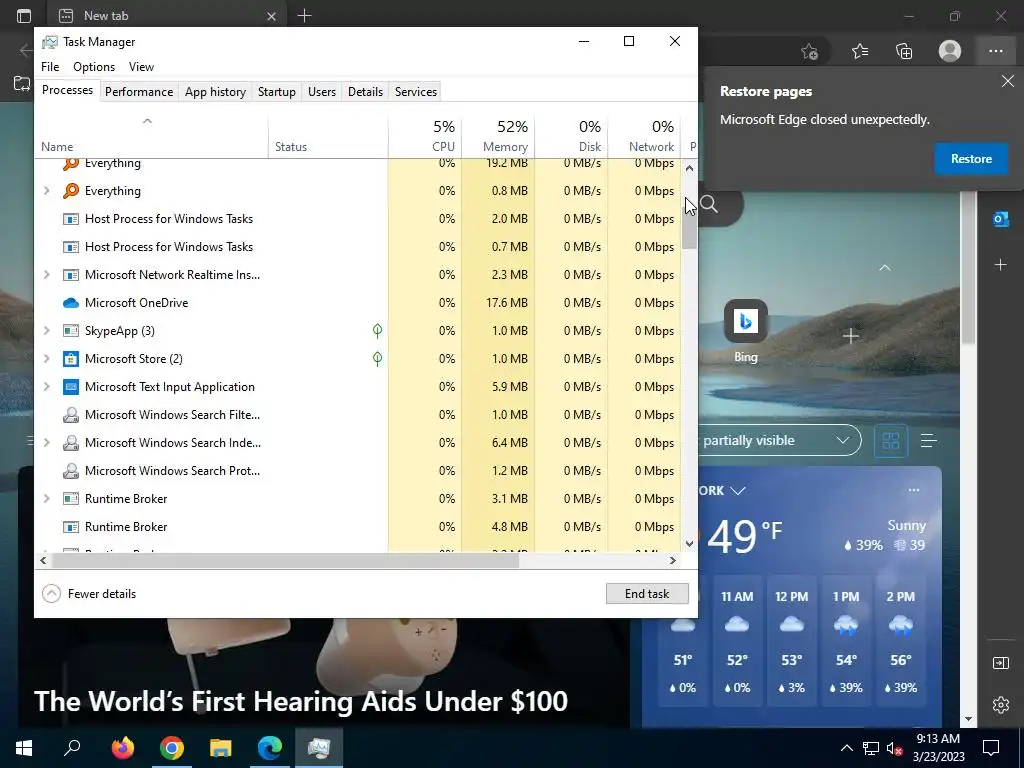Select the second Runtime Broker row

click(x=358, y=527)
